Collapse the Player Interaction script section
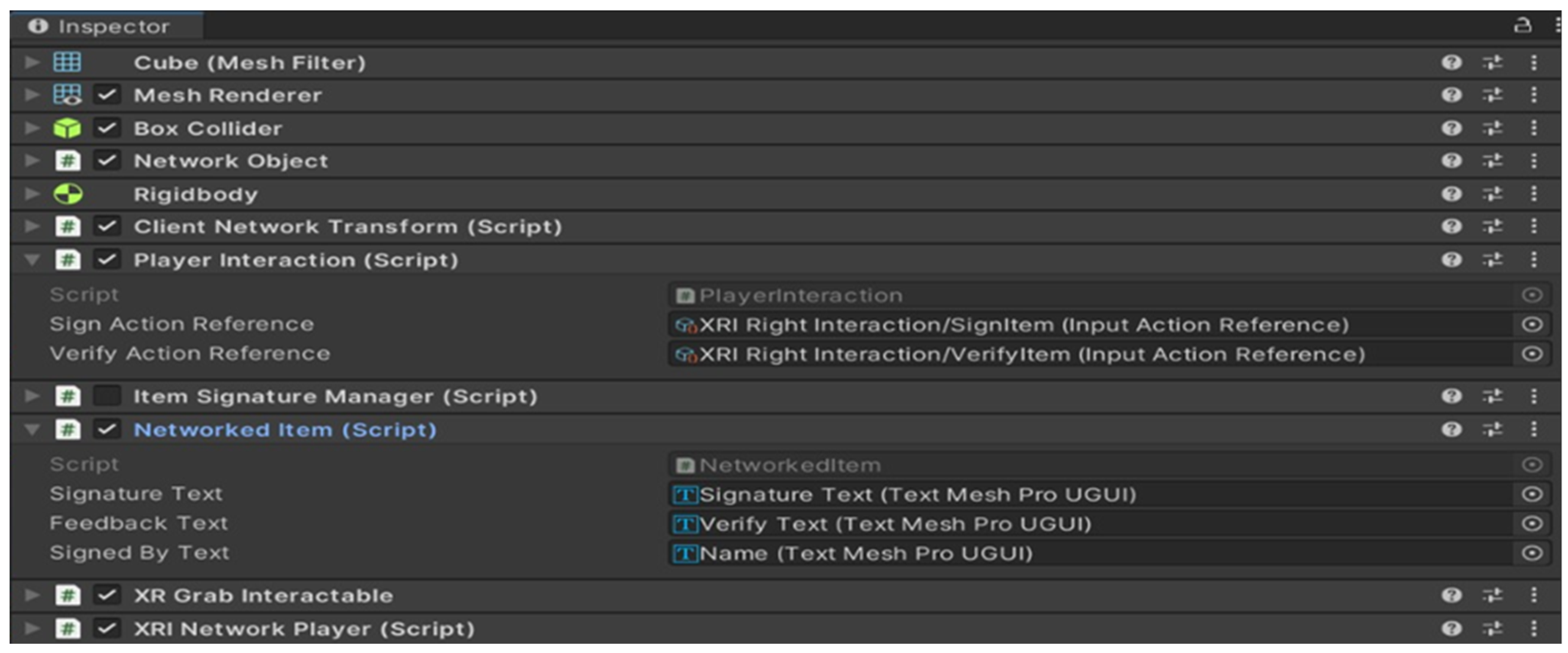 point(32,260)
